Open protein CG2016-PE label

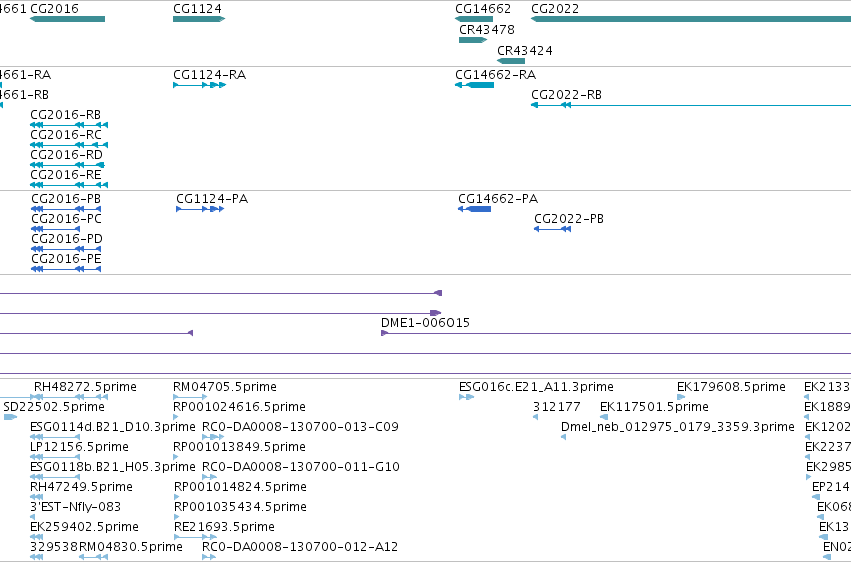(66, 259)
